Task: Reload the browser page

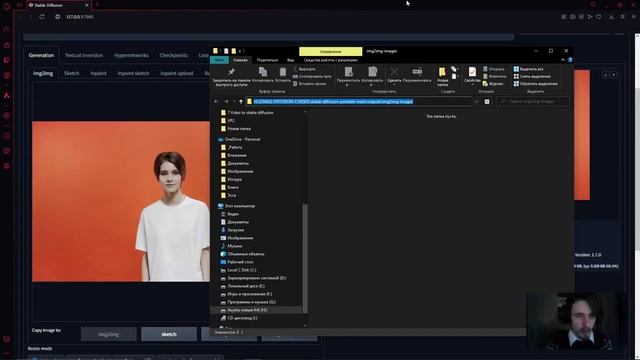Action: 42,17
